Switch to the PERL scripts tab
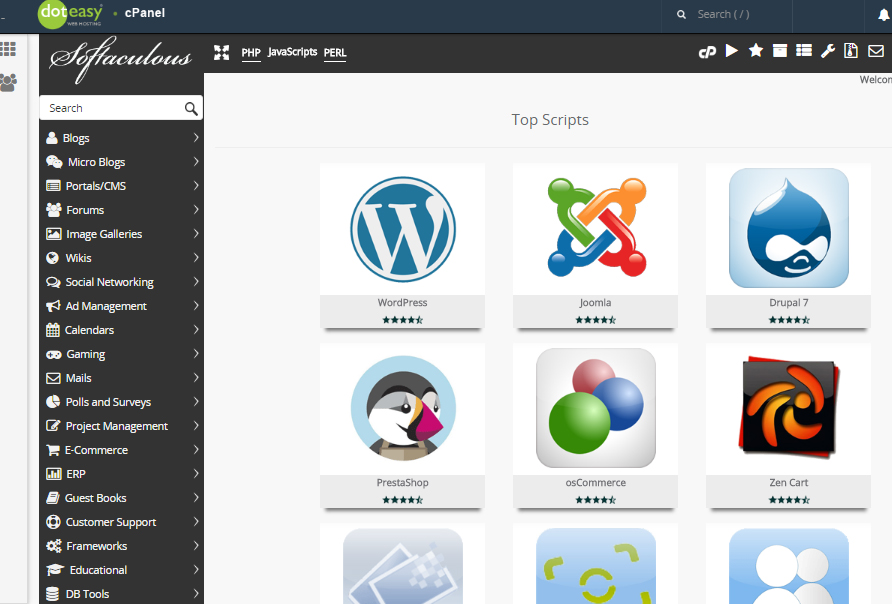The width and height of the screenshot is (892, 604). (x=335, y=53)
